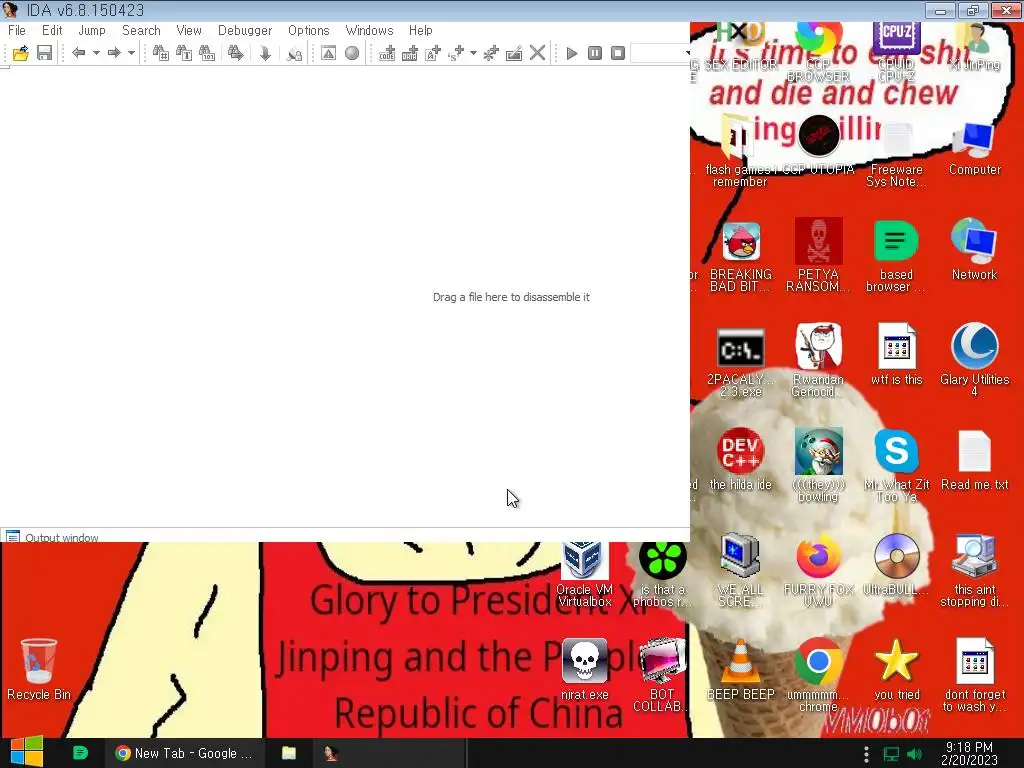
Task: Open the Jump menu
Action: pos(92,31)
